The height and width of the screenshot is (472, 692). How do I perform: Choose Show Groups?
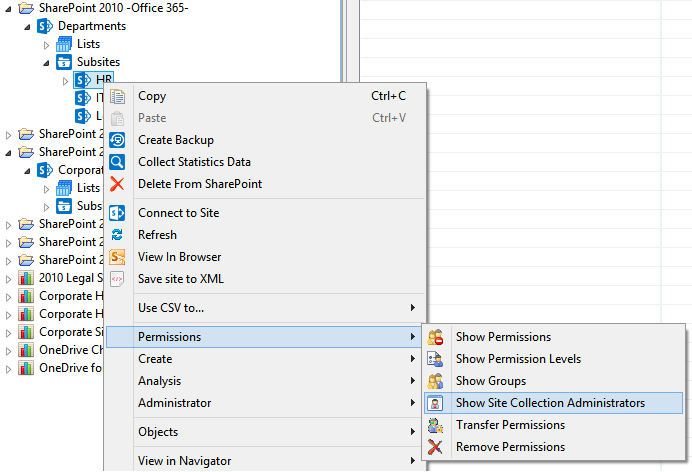point(553,381)
